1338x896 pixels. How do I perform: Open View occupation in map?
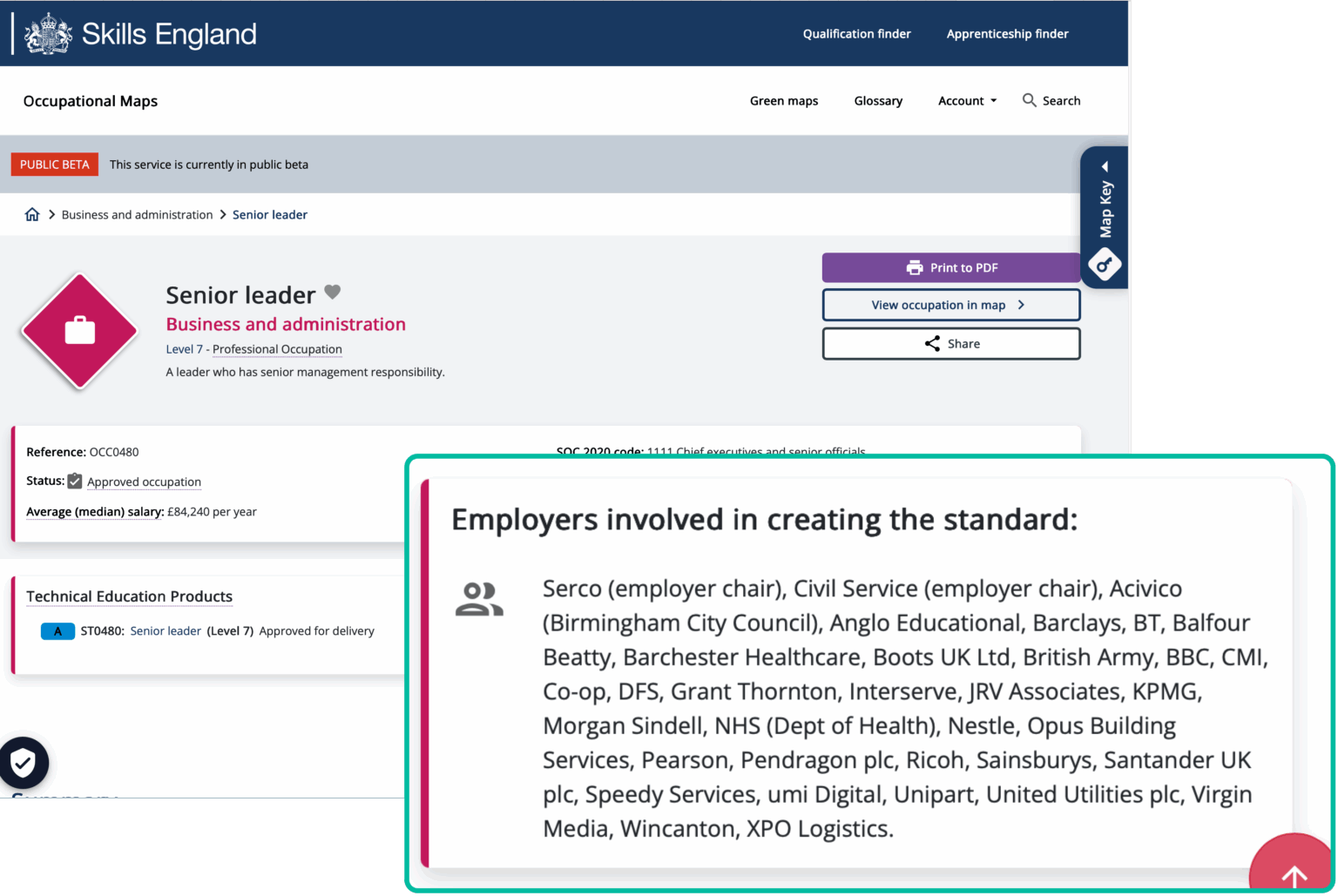click(x=950, y=305)
